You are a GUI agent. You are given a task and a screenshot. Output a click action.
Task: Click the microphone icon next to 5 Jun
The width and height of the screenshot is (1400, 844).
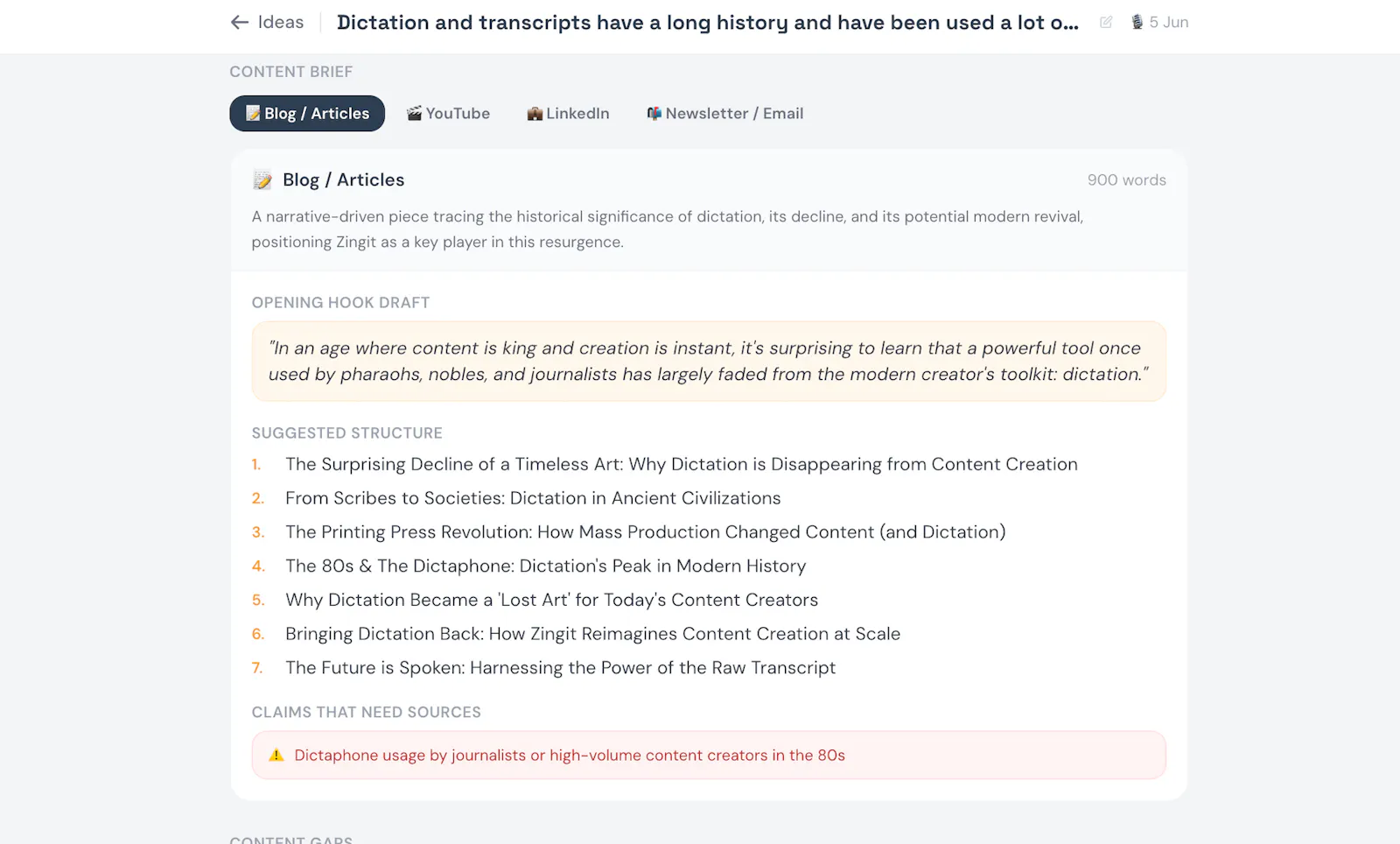[1137, 23]
